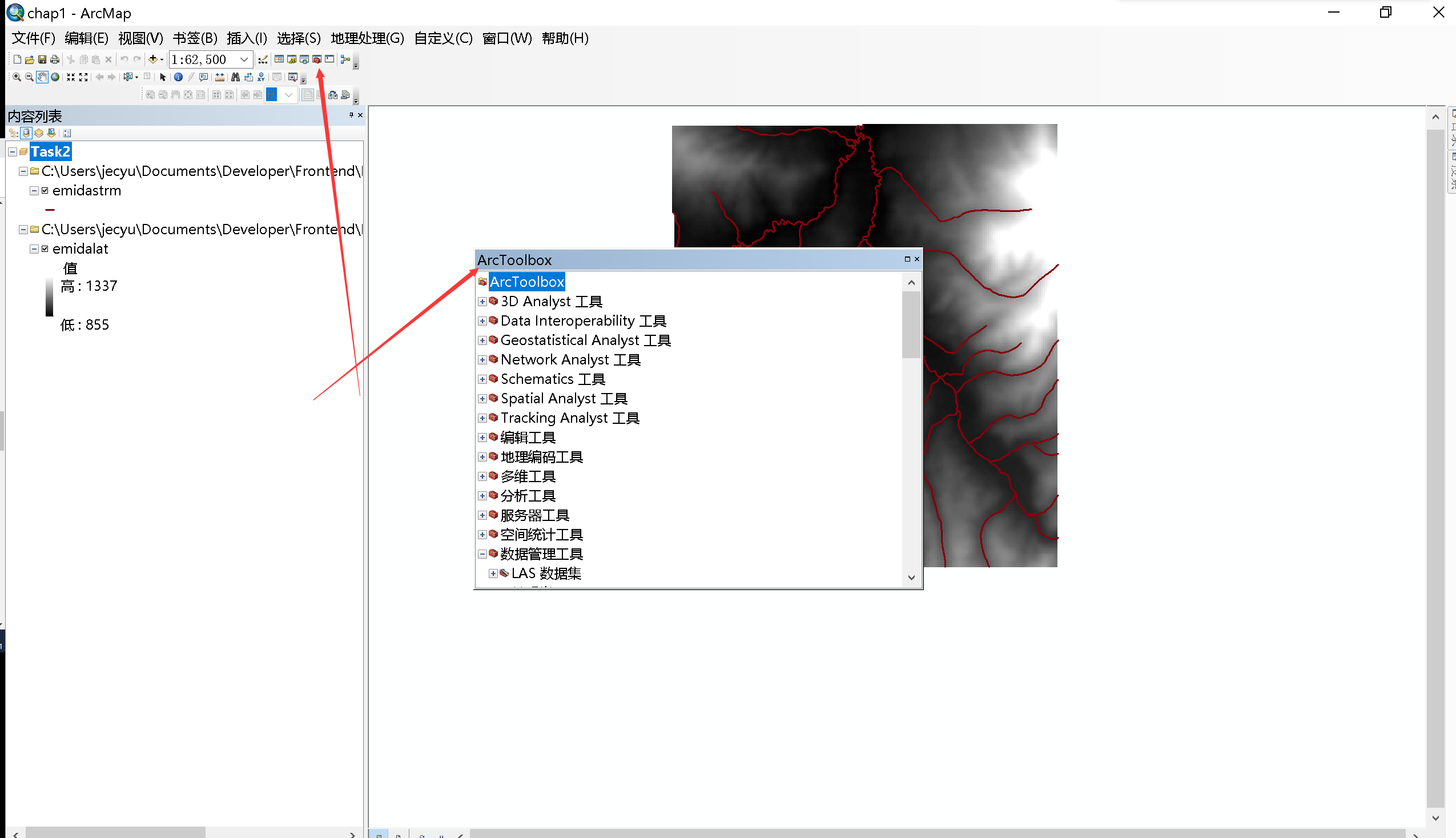This screenshot has width=1456, height=838.
Task: Create a viewer window
Action: [293, 77]
